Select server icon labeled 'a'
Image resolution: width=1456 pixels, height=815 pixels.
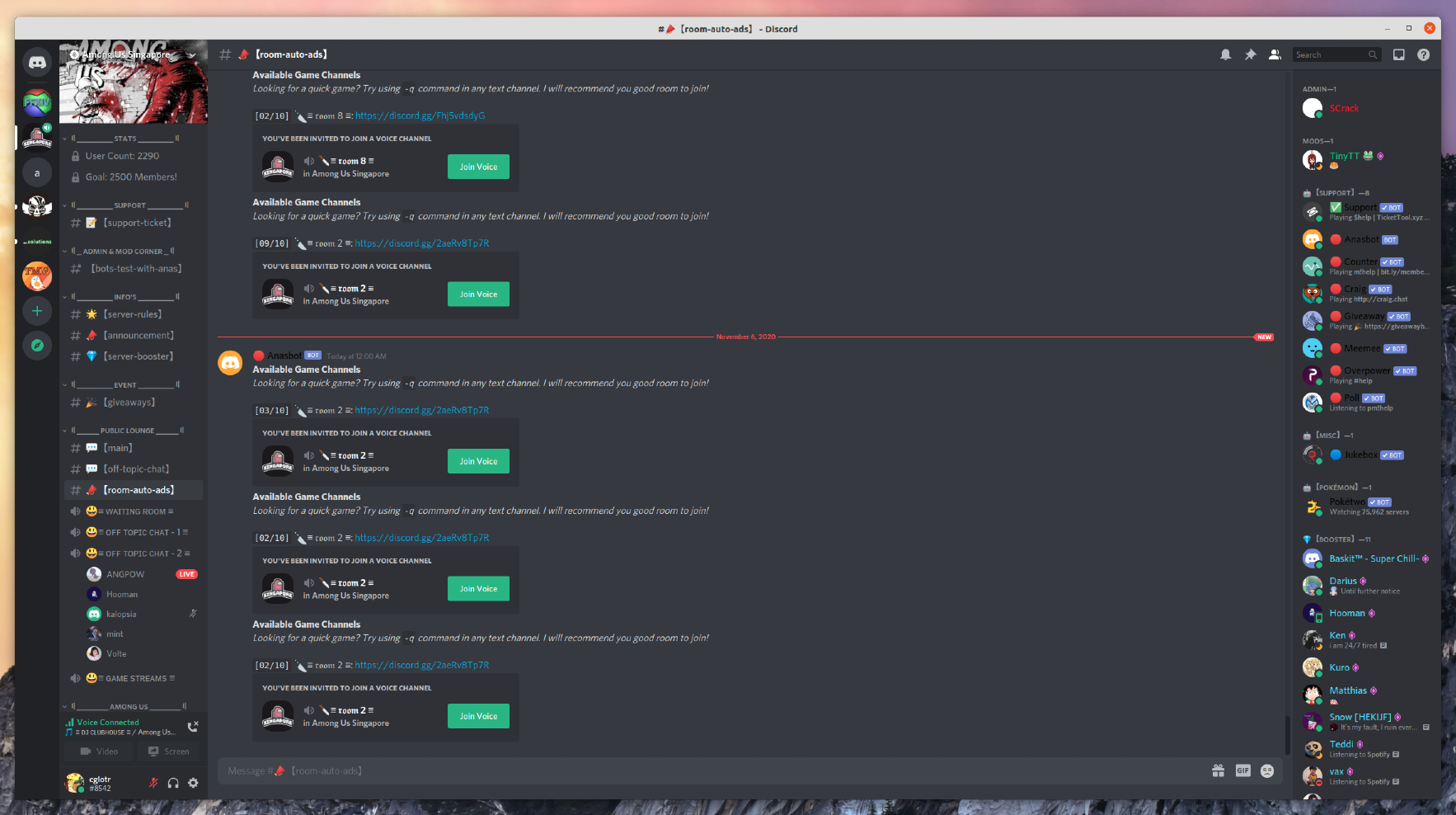point(37,172)
